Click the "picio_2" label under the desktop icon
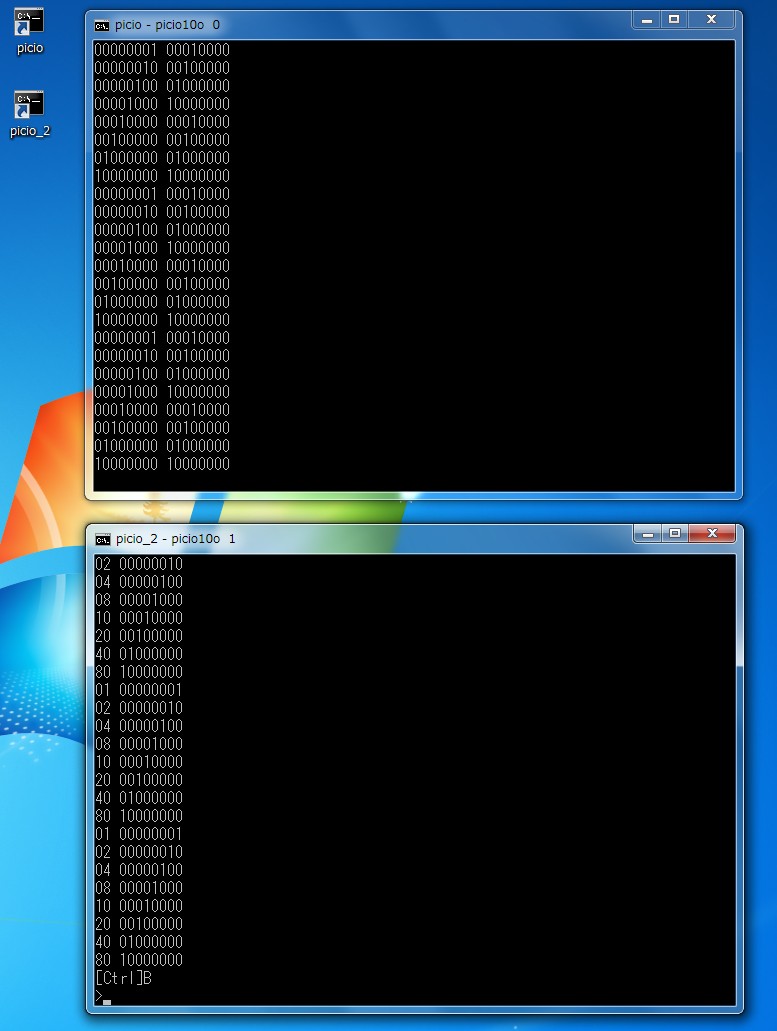The width and height of the screenshot is (777, 1031). [x=30, y=131]
